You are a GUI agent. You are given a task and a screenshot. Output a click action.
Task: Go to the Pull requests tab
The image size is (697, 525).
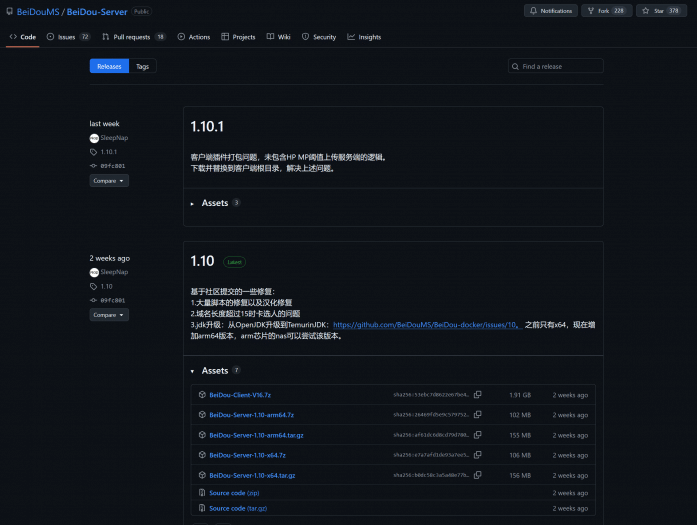[x=132, y=37]
